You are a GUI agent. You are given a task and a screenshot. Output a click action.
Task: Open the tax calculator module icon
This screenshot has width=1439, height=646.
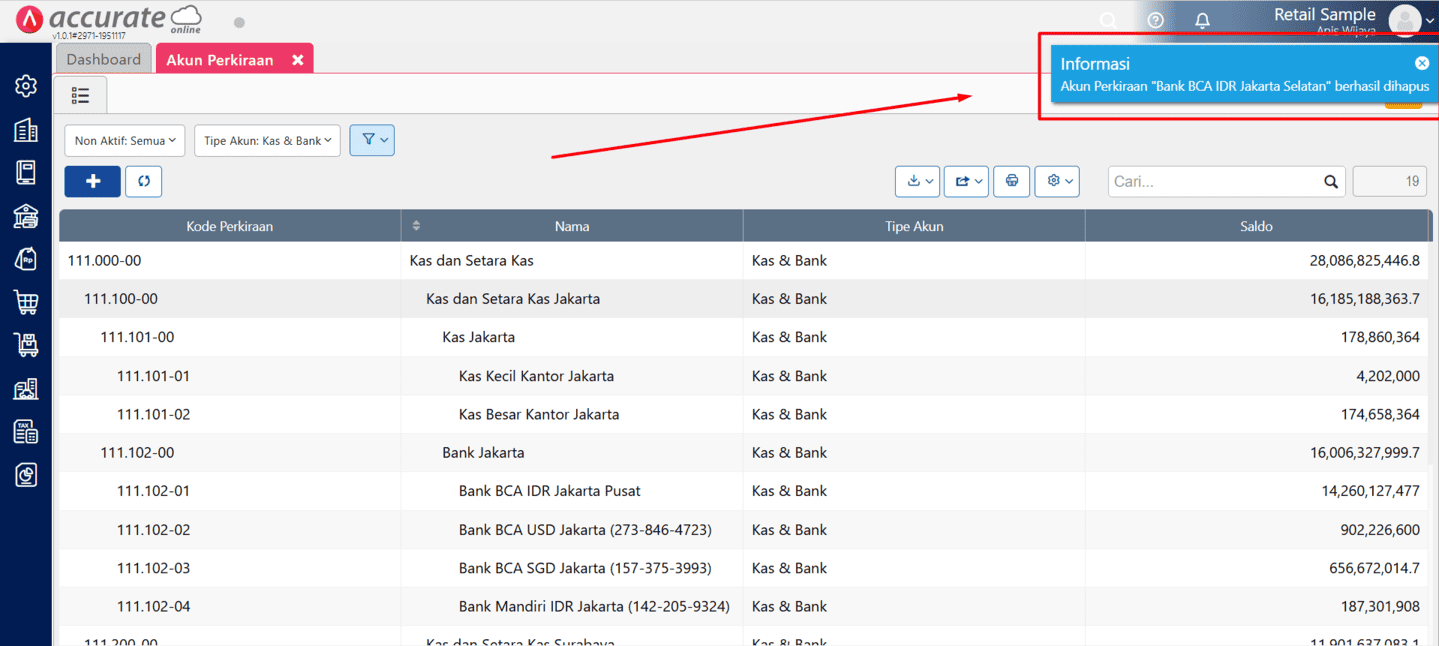click(26, 431)
